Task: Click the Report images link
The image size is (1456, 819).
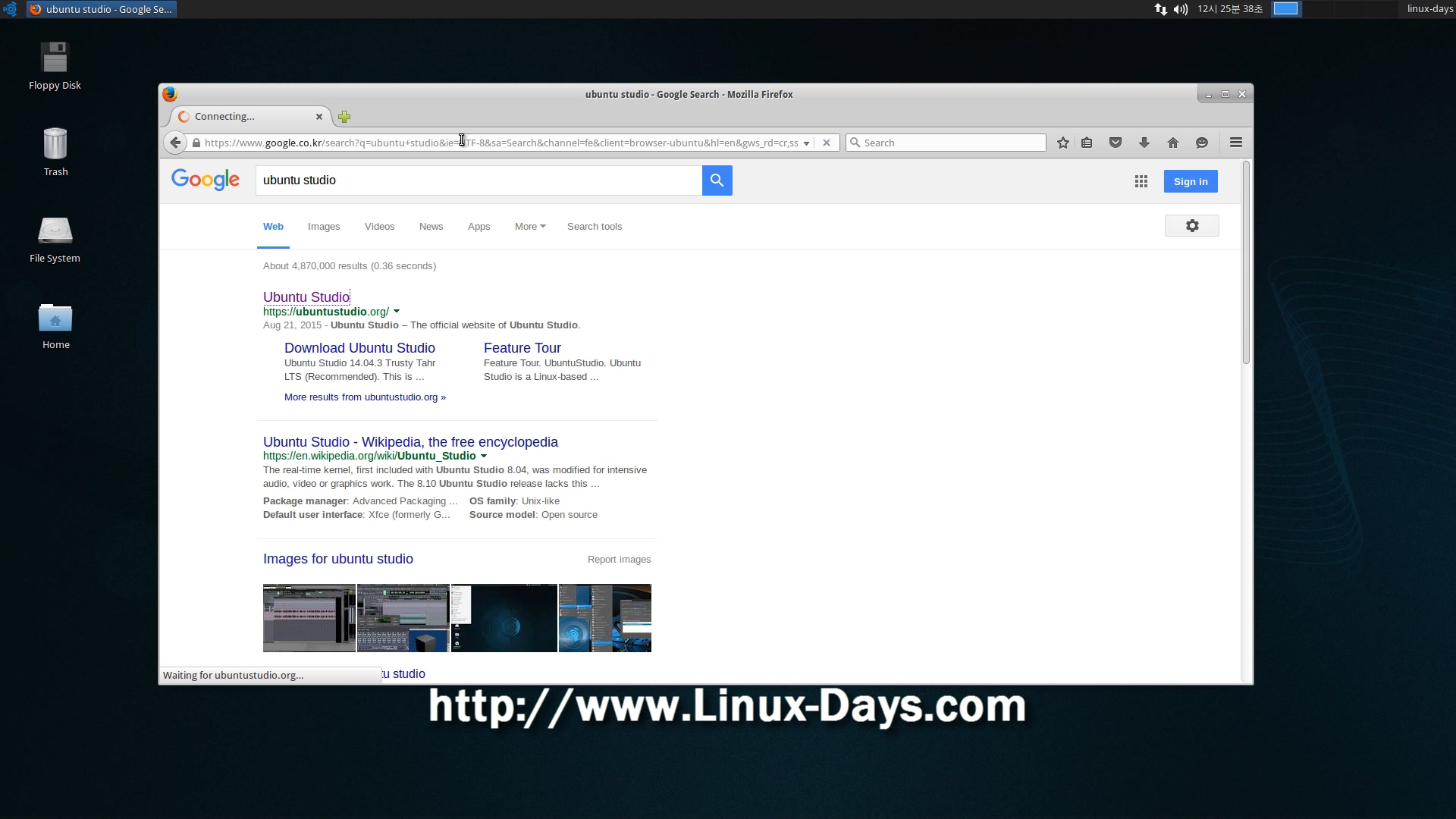Action: (619, 560)
